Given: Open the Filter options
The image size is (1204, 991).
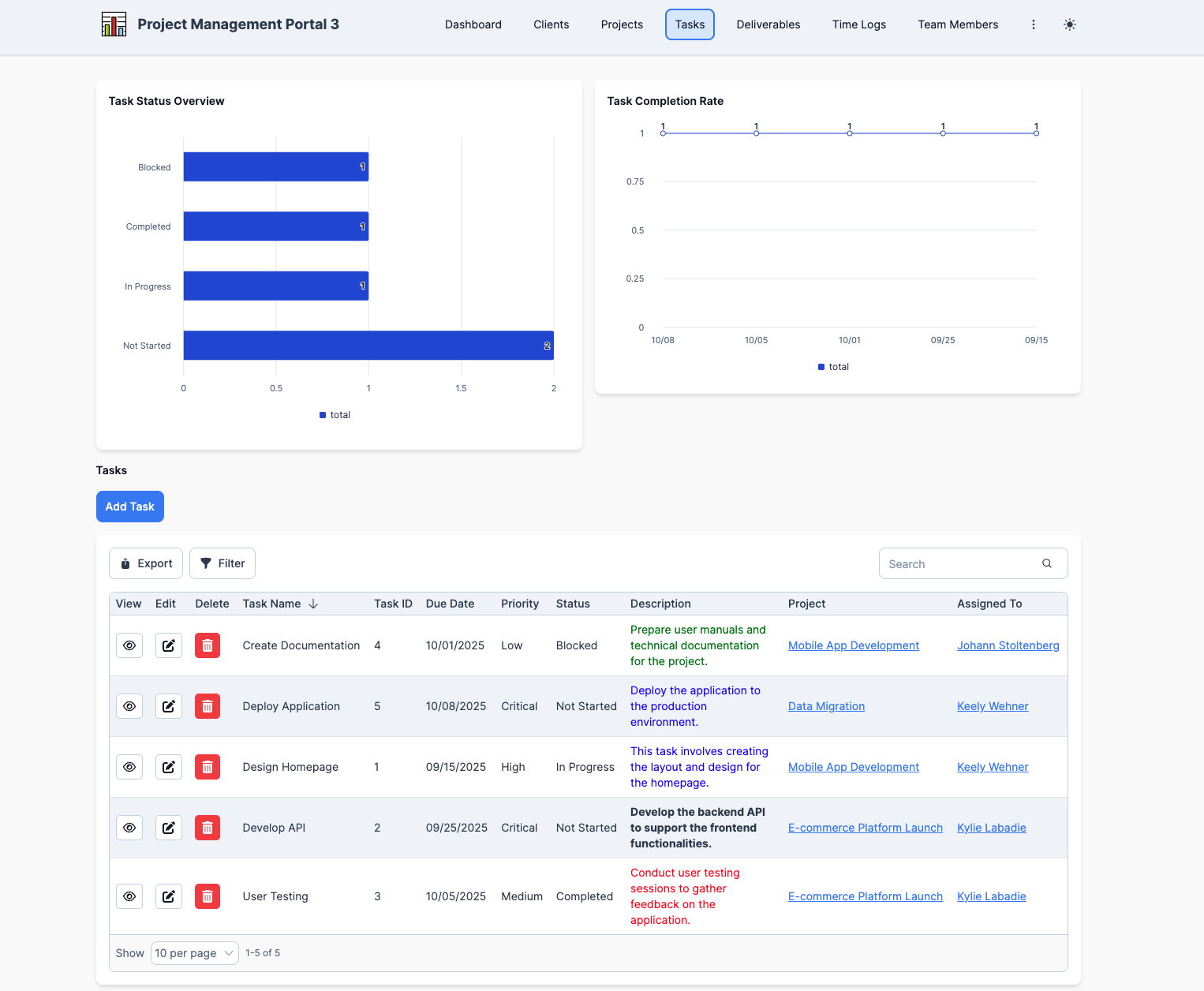Looking at the screenshot, I should 222,563.
